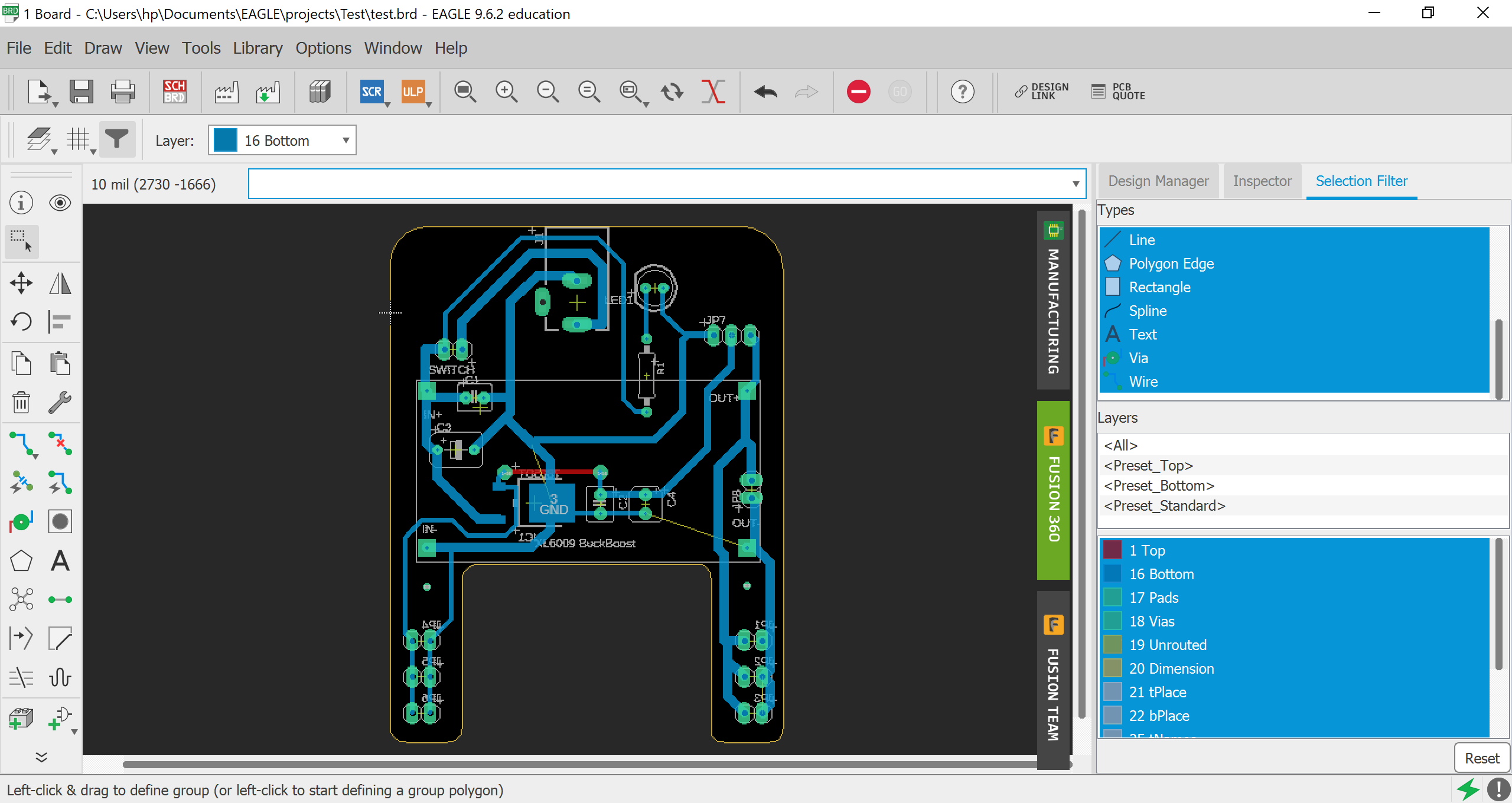Image resolution: width=1512 pixels, height=803 pixels.
Task: Select the Move tool in toolbar
Action: [x=21, y=284]
